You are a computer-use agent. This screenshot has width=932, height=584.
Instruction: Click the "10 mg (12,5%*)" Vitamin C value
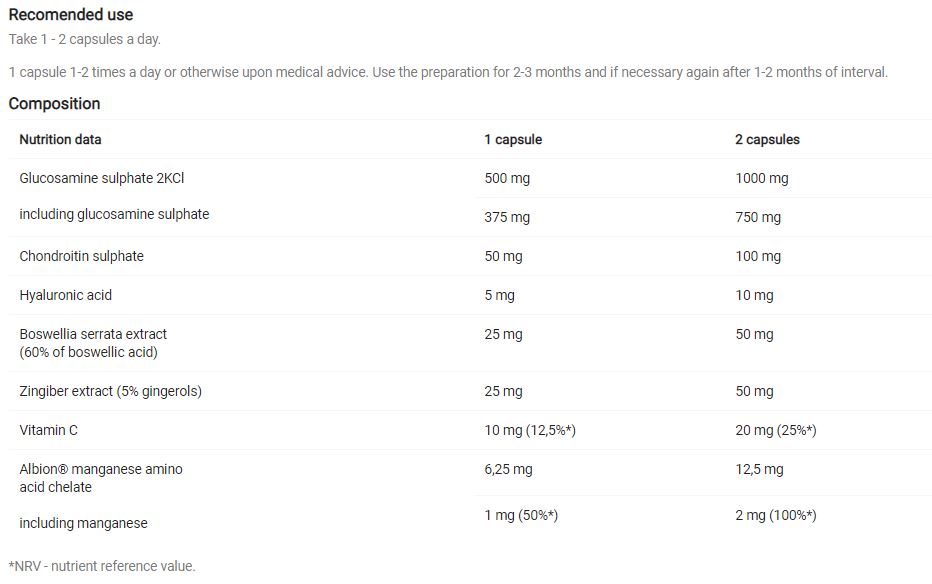coord(530,430)
